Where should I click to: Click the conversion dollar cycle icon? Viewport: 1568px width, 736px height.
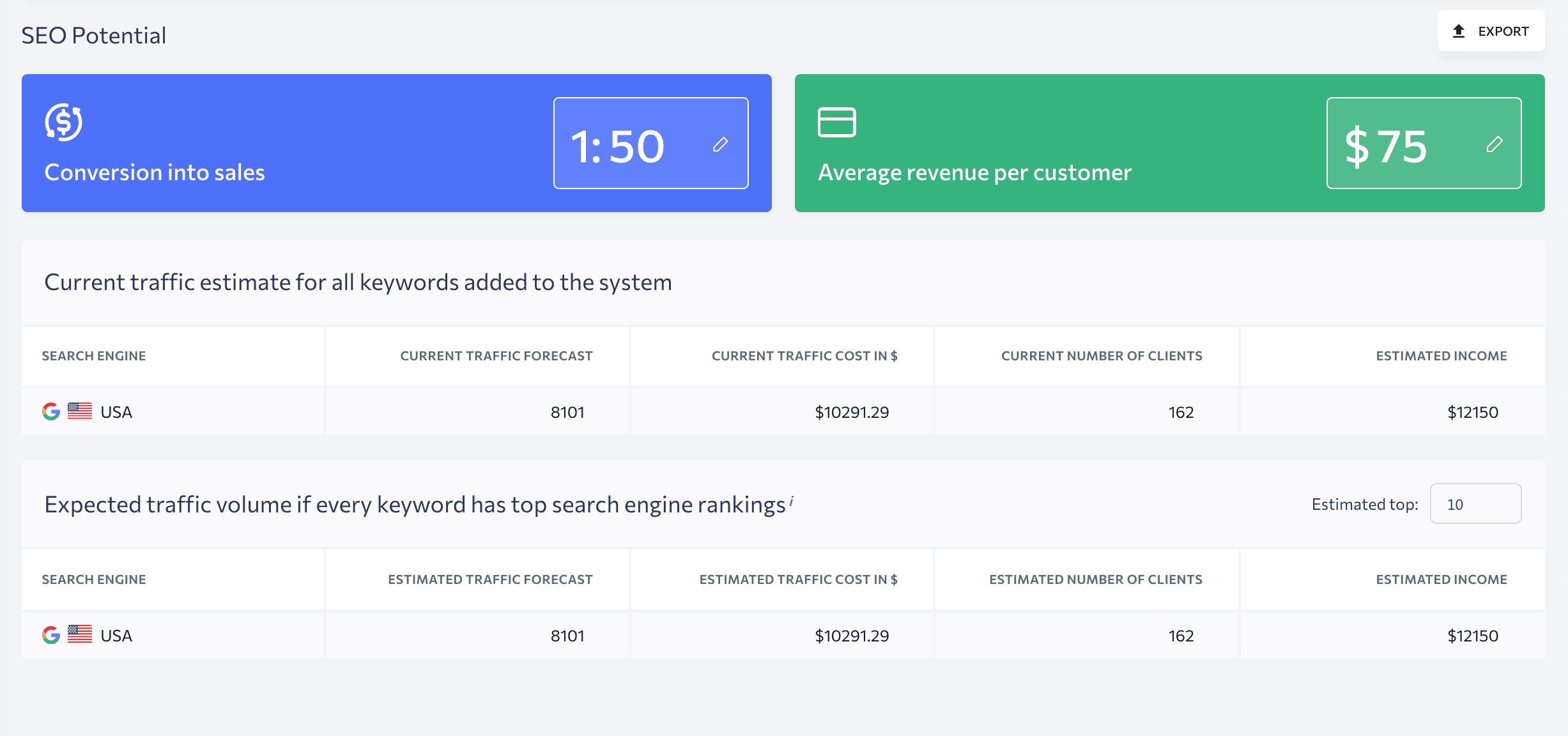coord(63,122)
